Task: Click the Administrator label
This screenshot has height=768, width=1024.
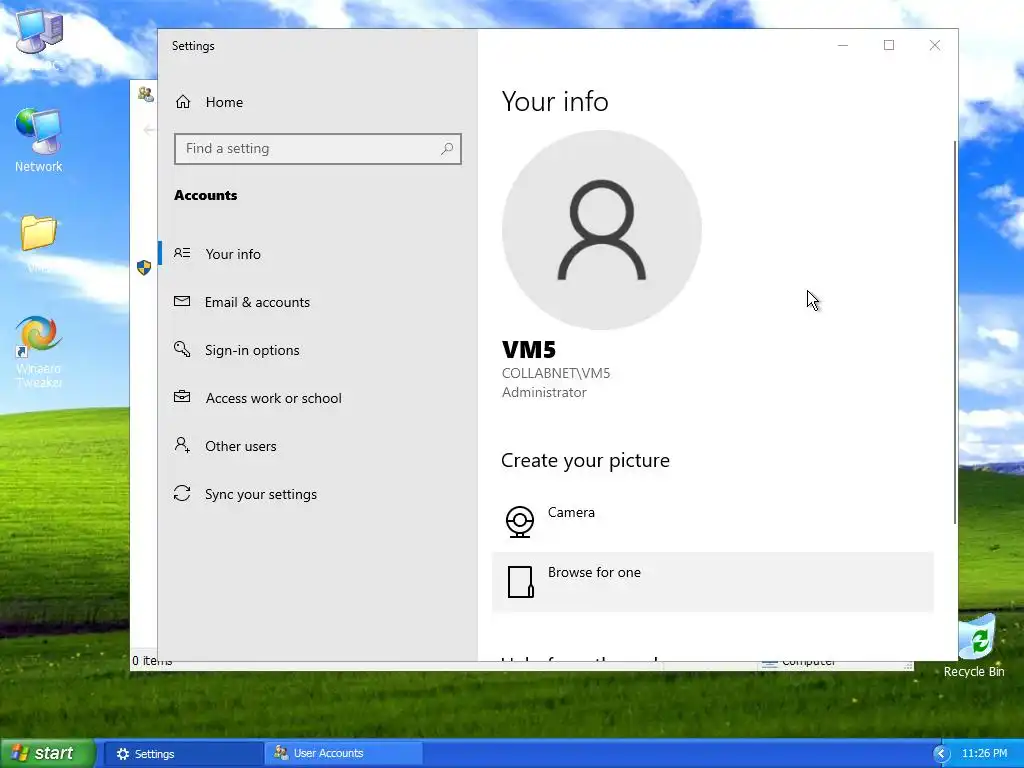Action: click(x=544, y=392)
